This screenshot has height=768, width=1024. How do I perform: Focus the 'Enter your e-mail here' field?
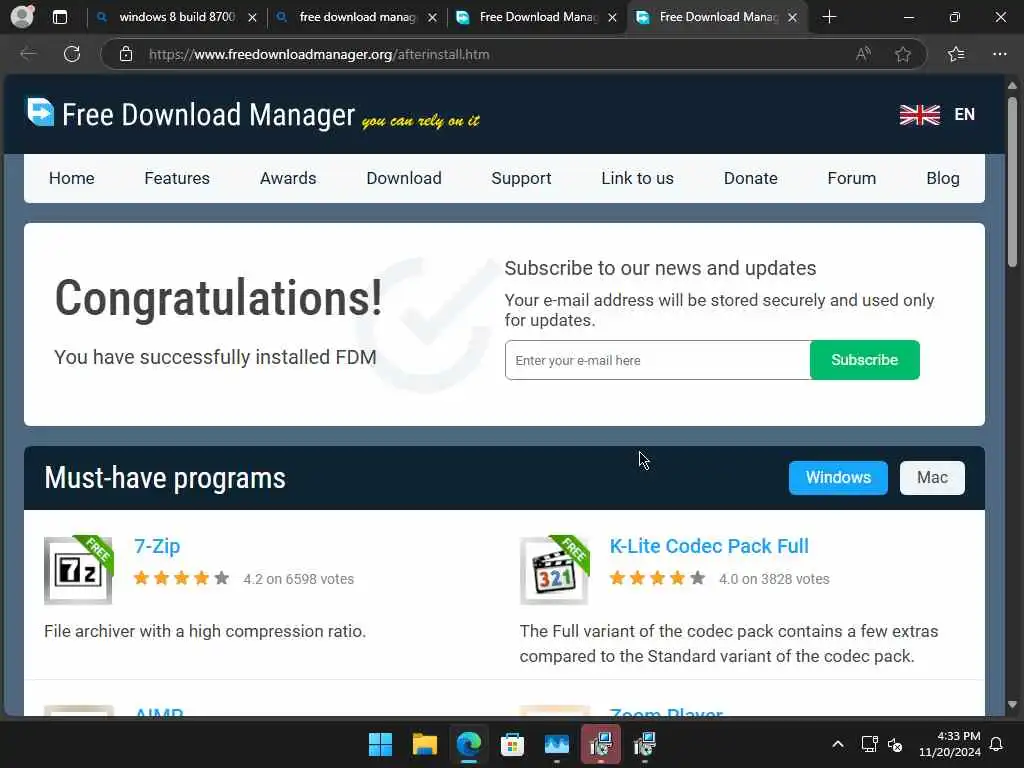coord(658,360)
